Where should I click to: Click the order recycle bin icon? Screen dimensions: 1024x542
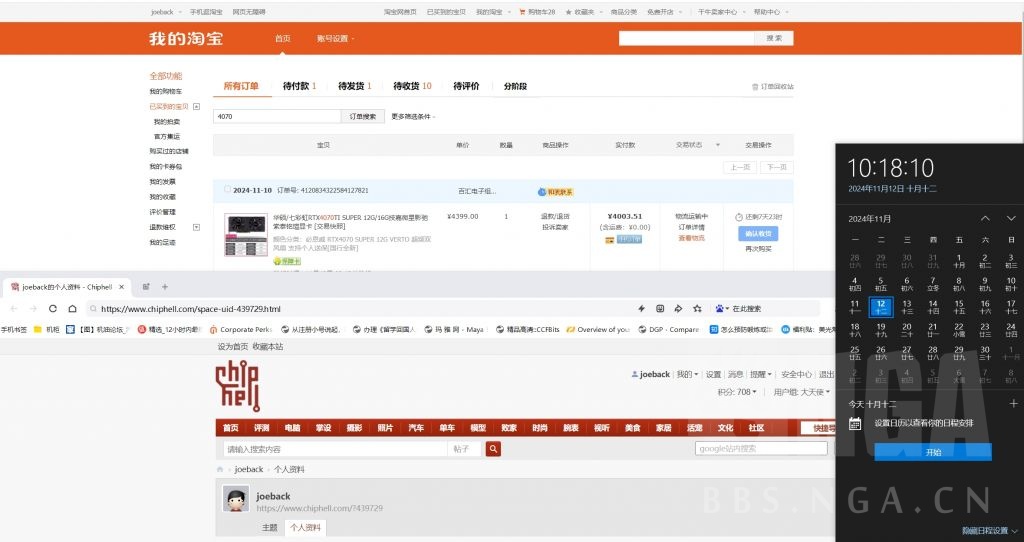point(756,86)
